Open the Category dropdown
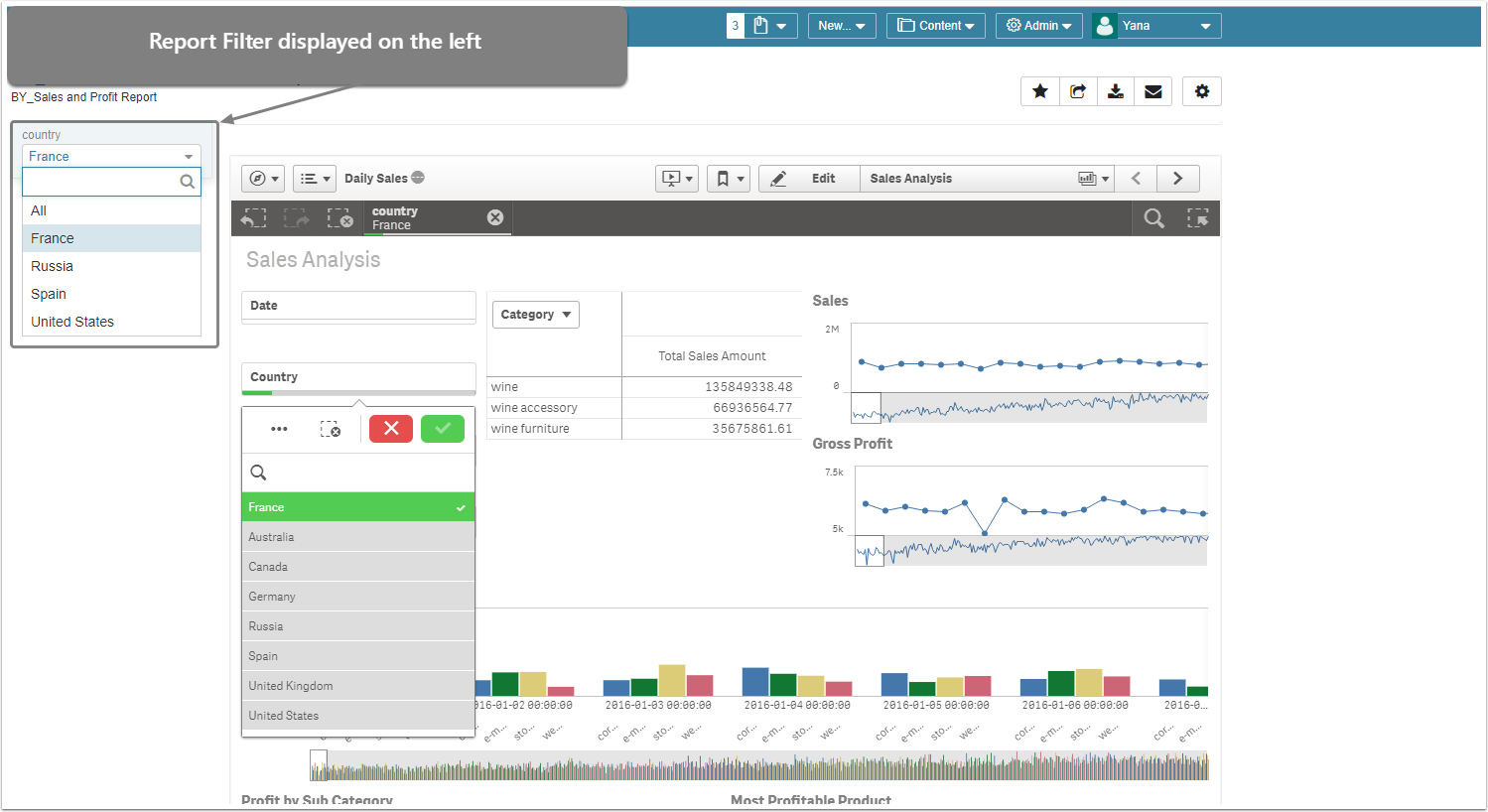The width and height of the screenshot is (1488, 812). point(535,315)
